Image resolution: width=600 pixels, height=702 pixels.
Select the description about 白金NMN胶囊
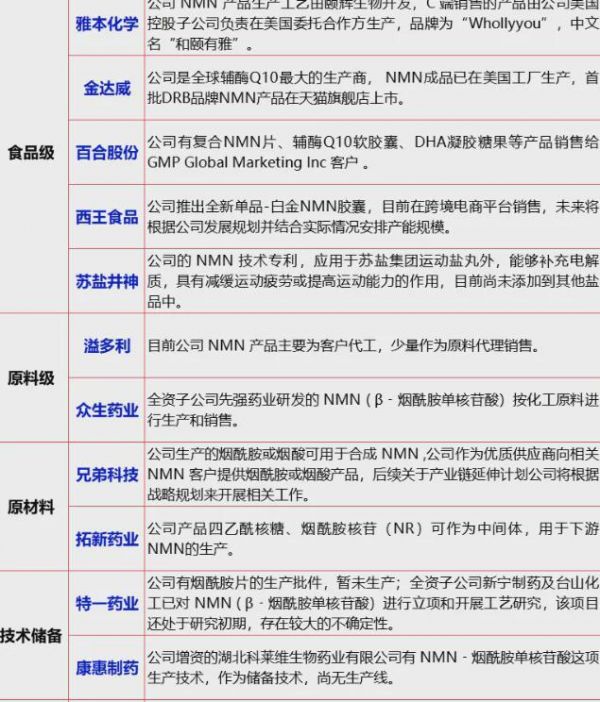tap(373, 217)
